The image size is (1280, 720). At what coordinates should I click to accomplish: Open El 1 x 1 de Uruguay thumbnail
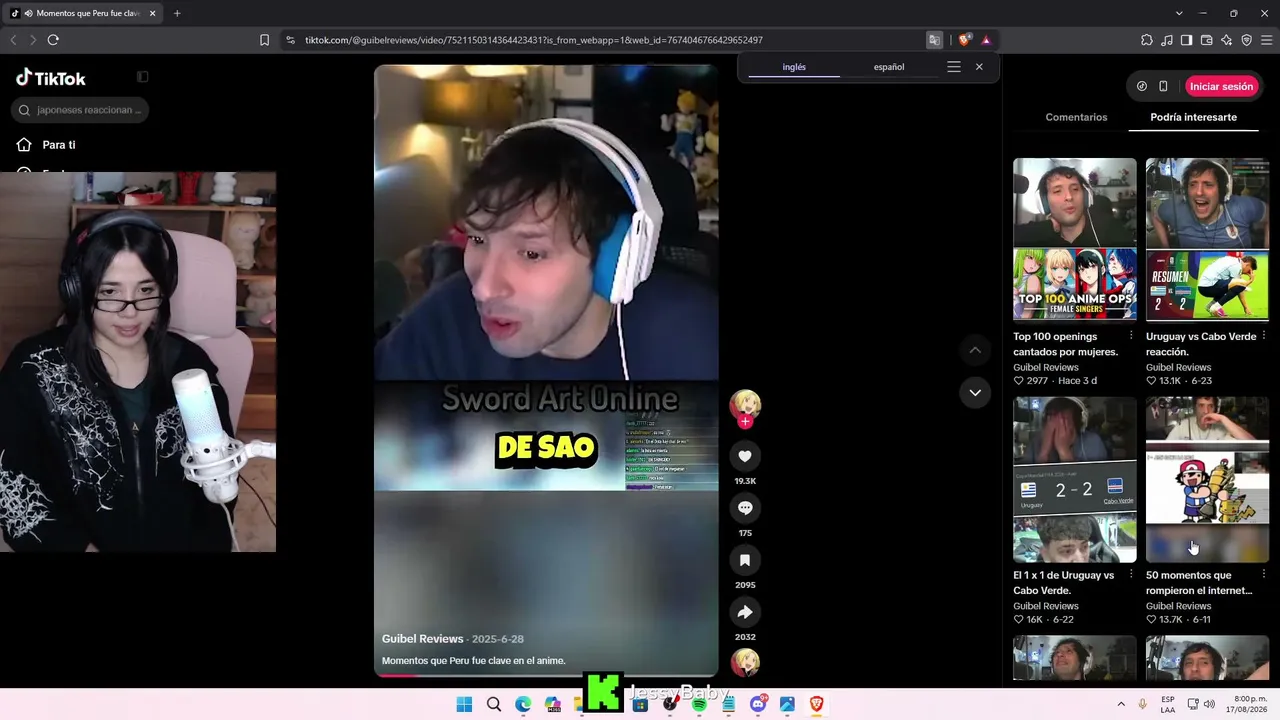pos(1075,479)
